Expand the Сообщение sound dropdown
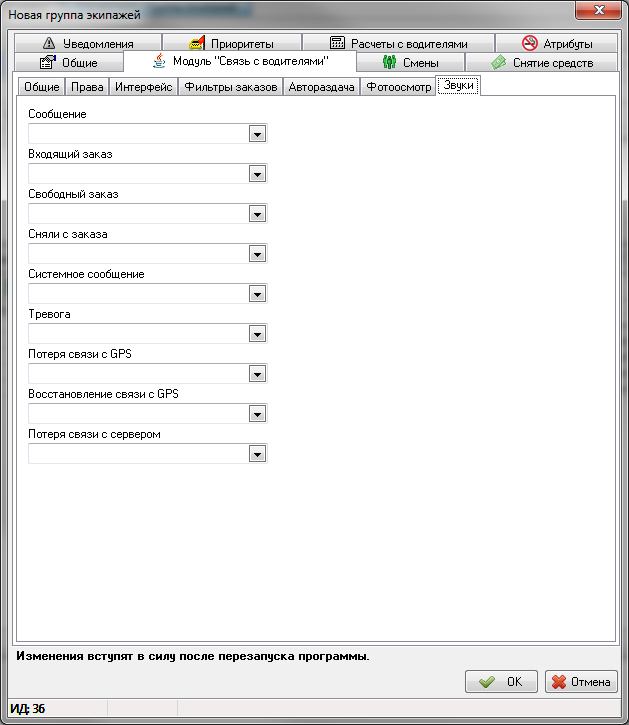629x725 pixels. (x=257, y=134)
